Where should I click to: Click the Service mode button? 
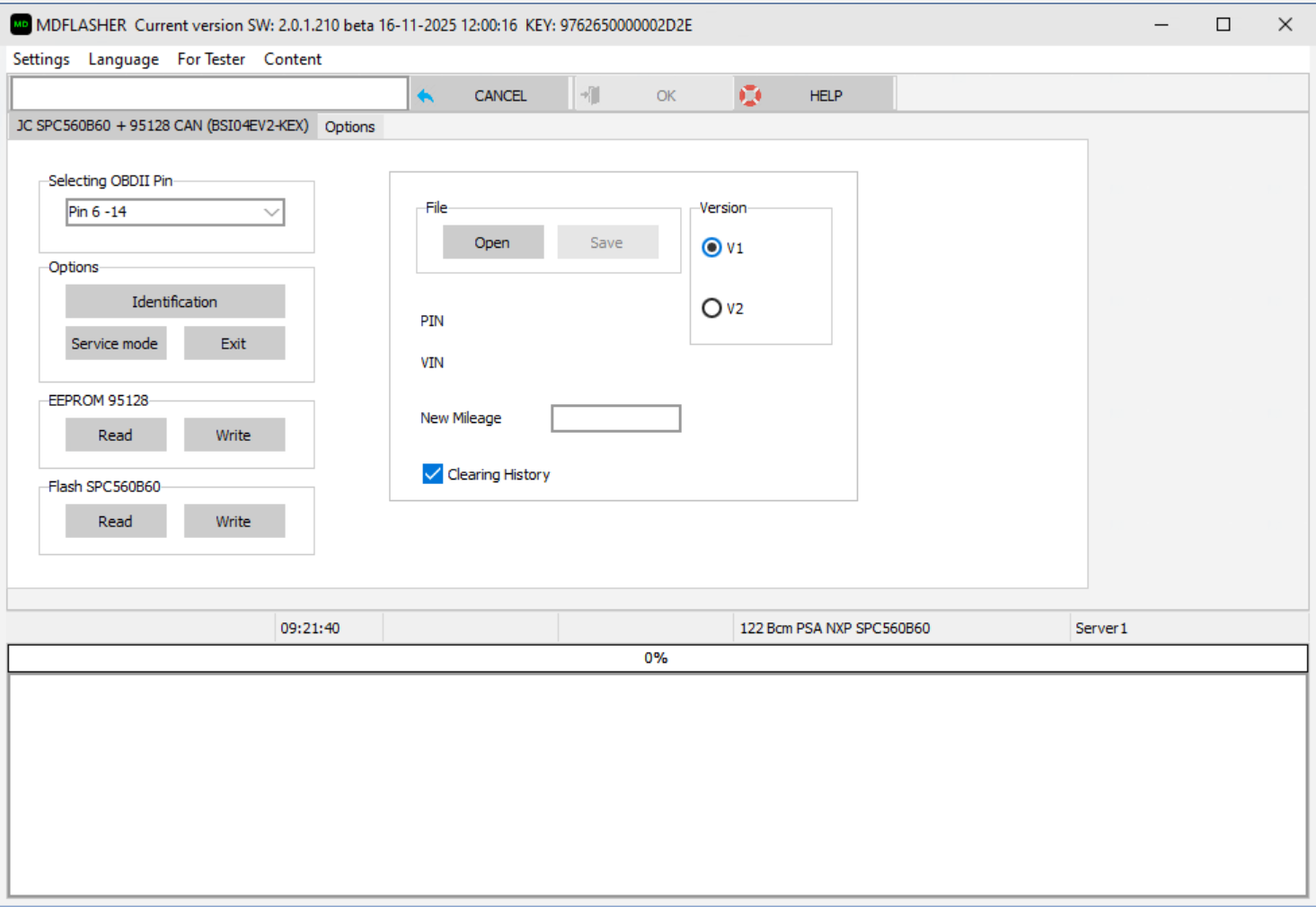click(115, 343)
